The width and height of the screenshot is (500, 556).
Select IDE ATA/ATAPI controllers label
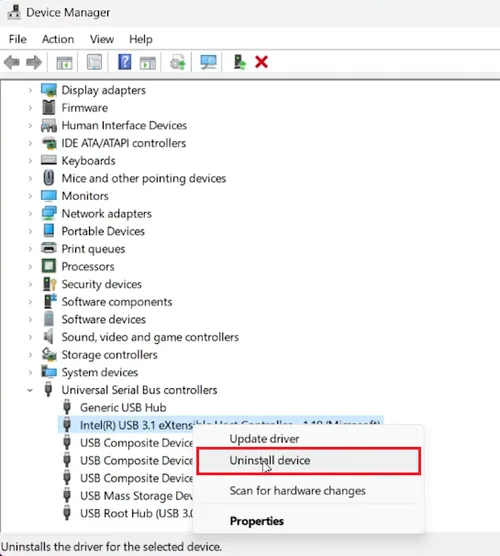tap(123, 143)
